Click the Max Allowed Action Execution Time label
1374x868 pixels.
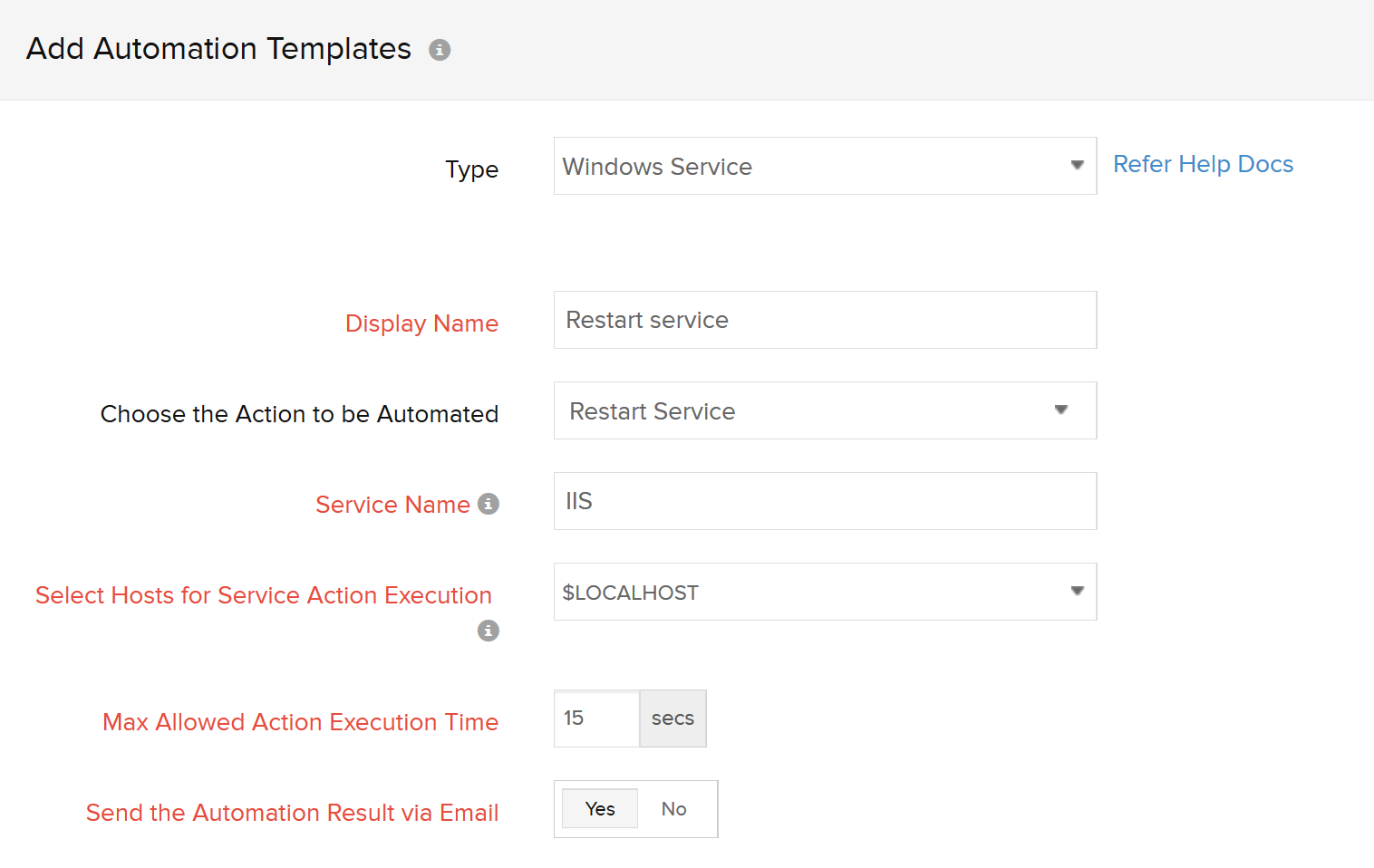coord(300,722)
